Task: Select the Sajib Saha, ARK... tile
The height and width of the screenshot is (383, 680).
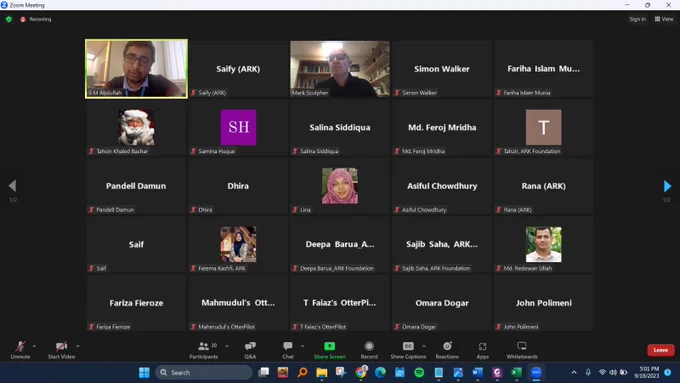Action: pyautogui.click(x=441, y=245)
